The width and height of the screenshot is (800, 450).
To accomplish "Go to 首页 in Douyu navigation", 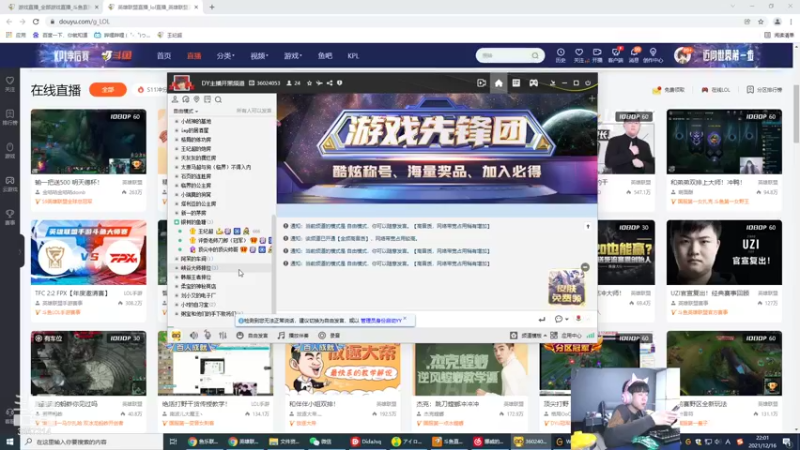I will point(164,56).
